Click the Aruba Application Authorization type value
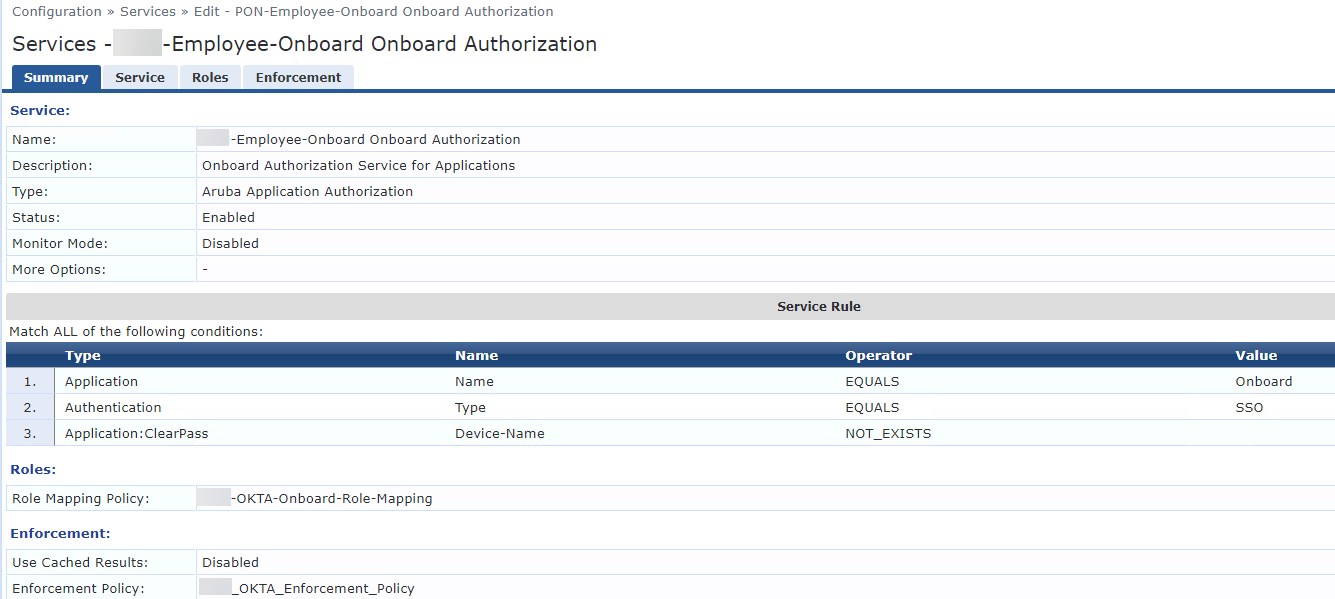This screenshot has width=1335, height=599. point(307,192)
